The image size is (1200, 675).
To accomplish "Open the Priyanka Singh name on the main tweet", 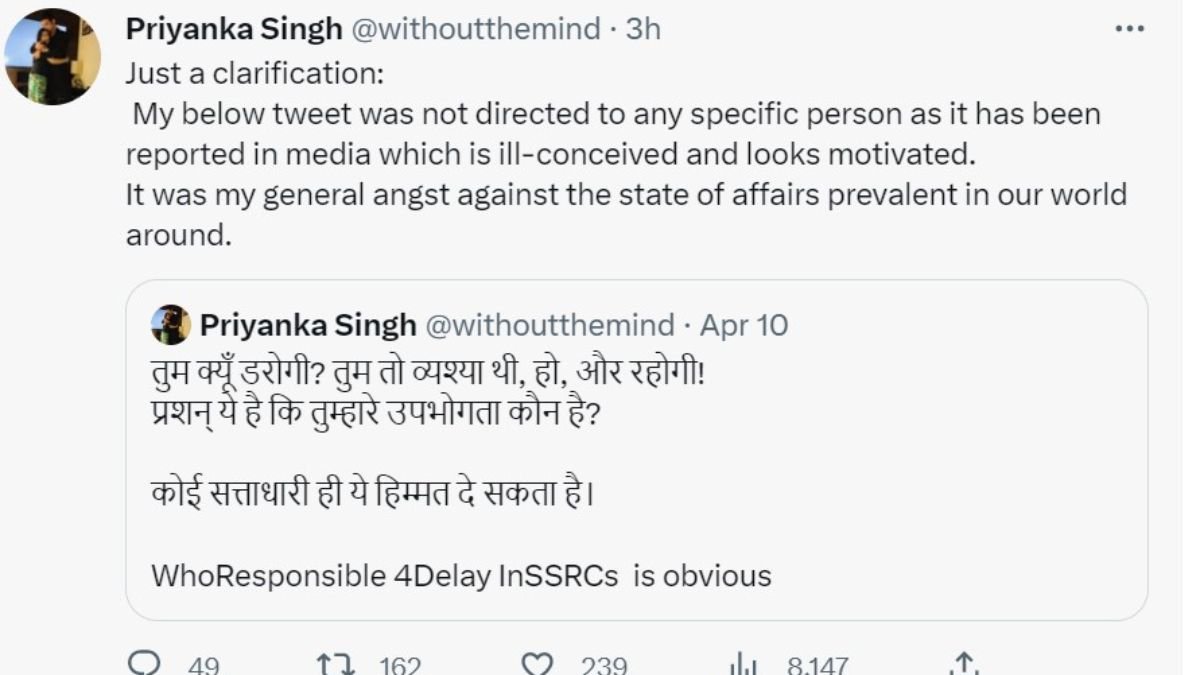I will point(233,29).
